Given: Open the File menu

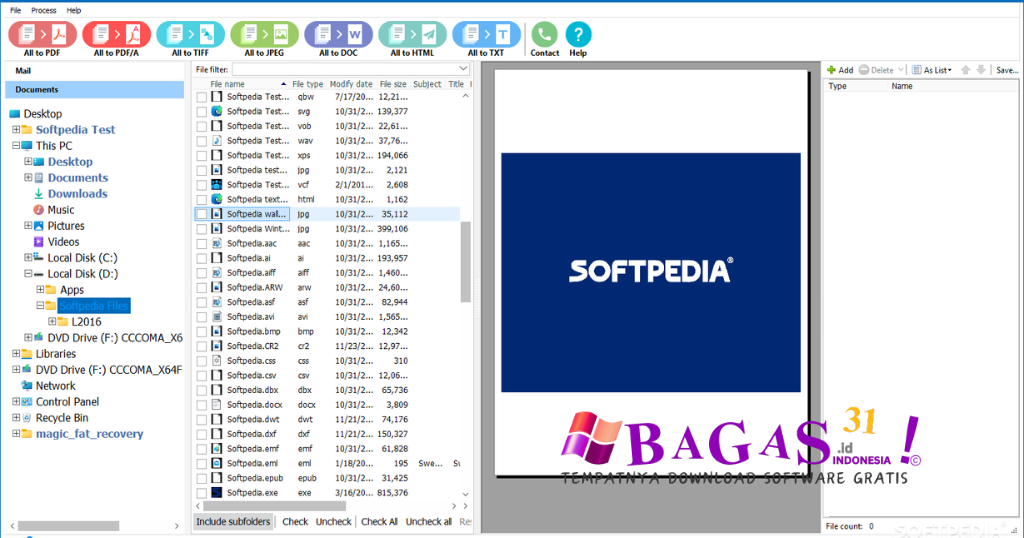Looking at the screenshot, I should coord(16,10).
